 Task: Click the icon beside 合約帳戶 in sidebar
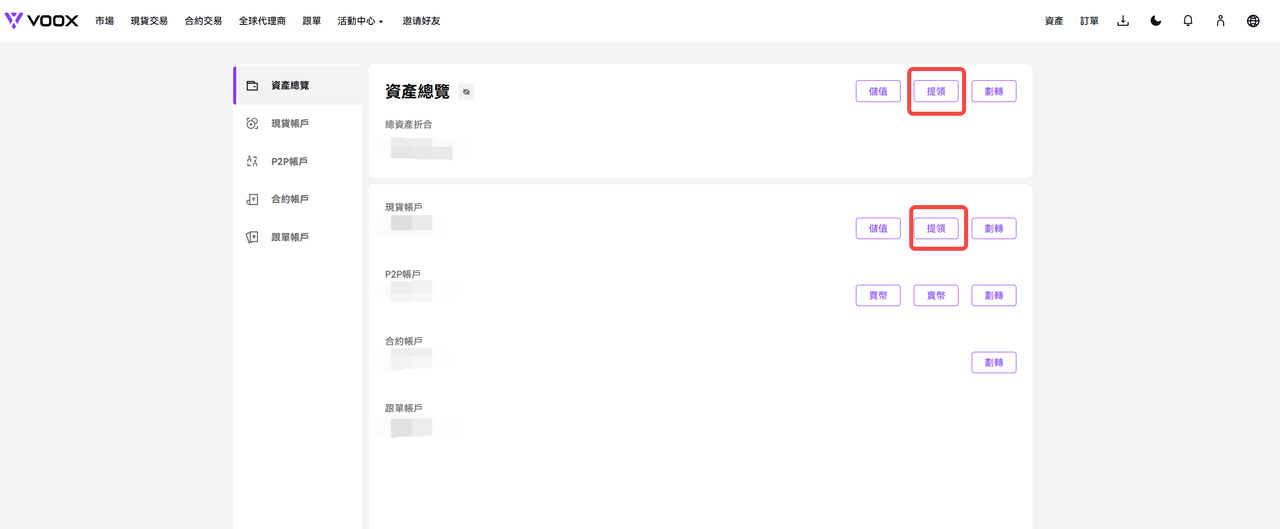tap(252, 199)
